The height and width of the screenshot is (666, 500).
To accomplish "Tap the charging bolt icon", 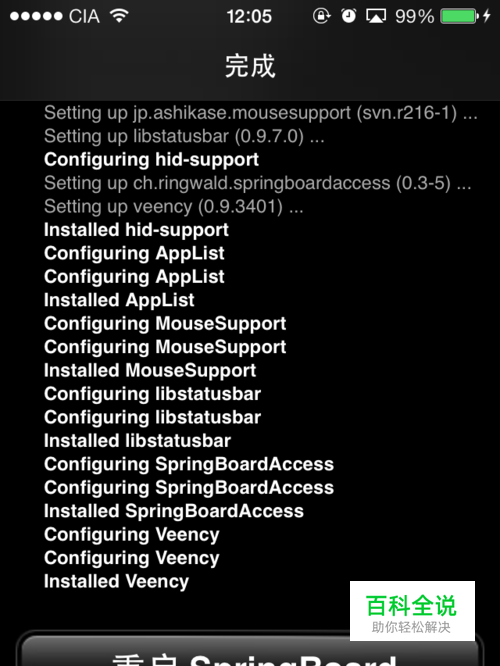I will [x=486, y=16].
